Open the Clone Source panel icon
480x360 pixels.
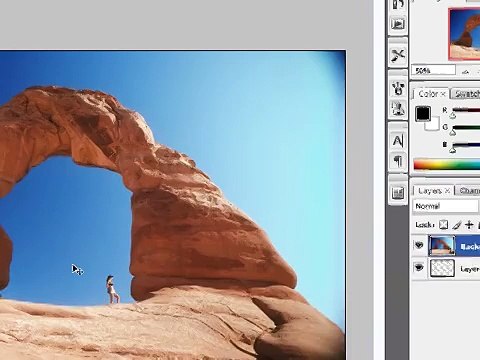pos(398,108)
